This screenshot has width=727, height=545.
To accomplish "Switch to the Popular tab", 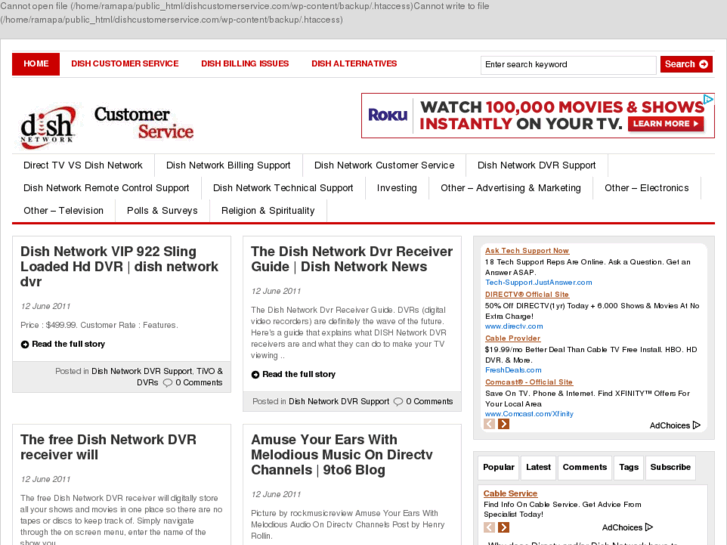I will pos(498,468).
